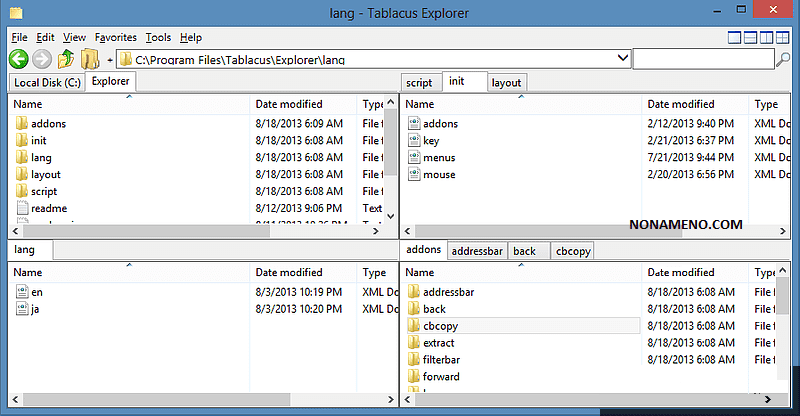
Task: Select the side-by-side two pane layout
Action: (767, 38)
